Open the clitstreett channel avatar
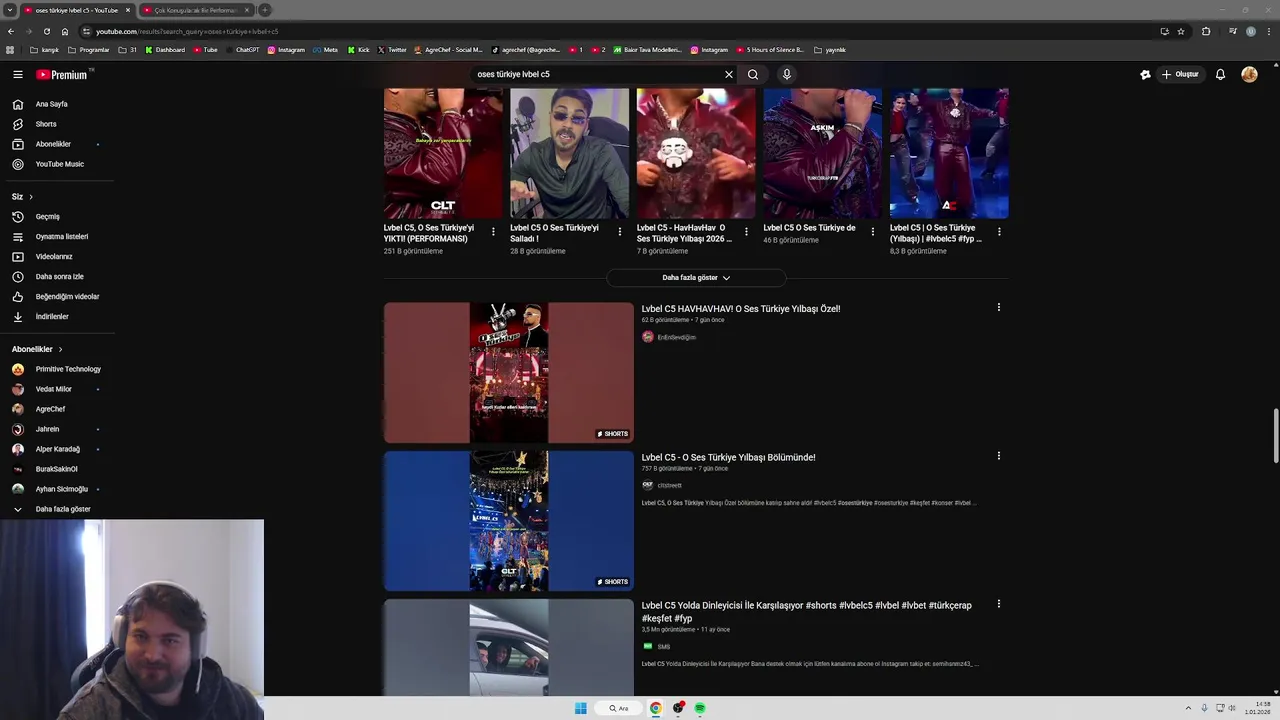Viewport: 1280px width, 720px height. tap(648, 485)
